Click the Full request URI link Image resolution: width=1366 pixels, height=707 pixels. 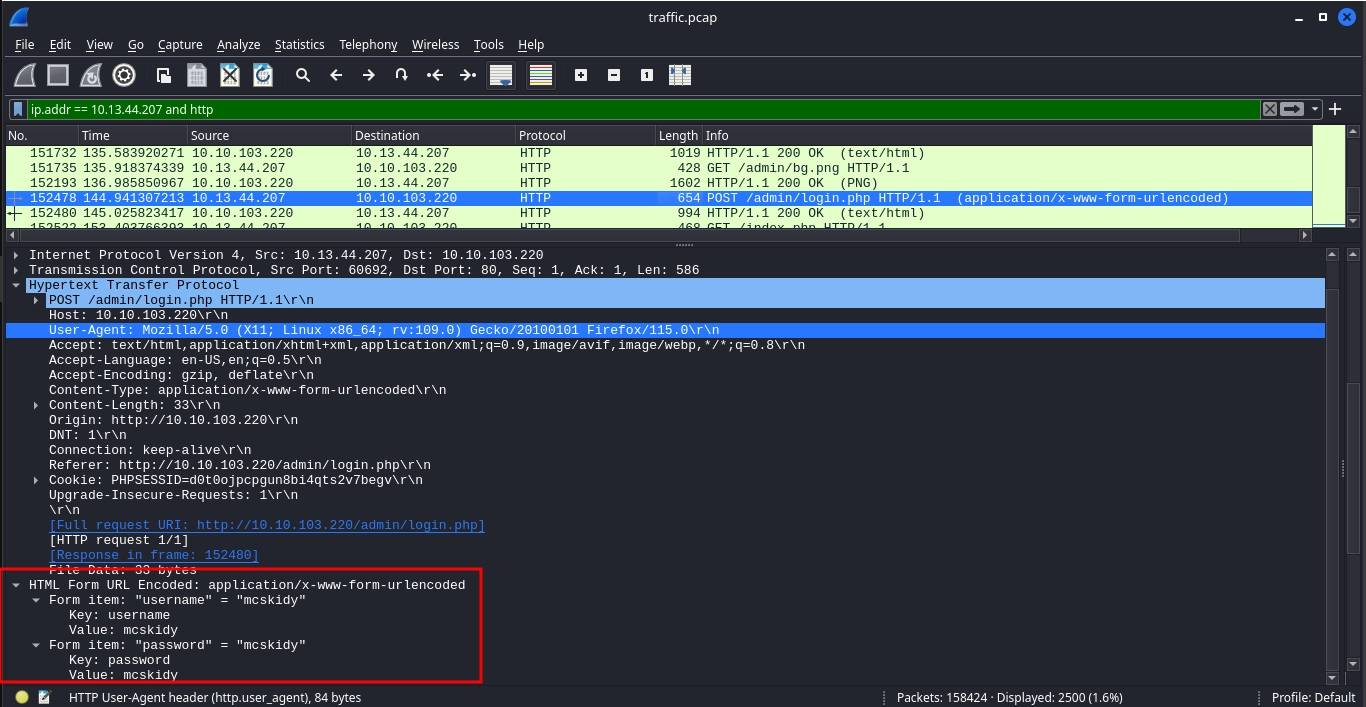click(267, 525)
